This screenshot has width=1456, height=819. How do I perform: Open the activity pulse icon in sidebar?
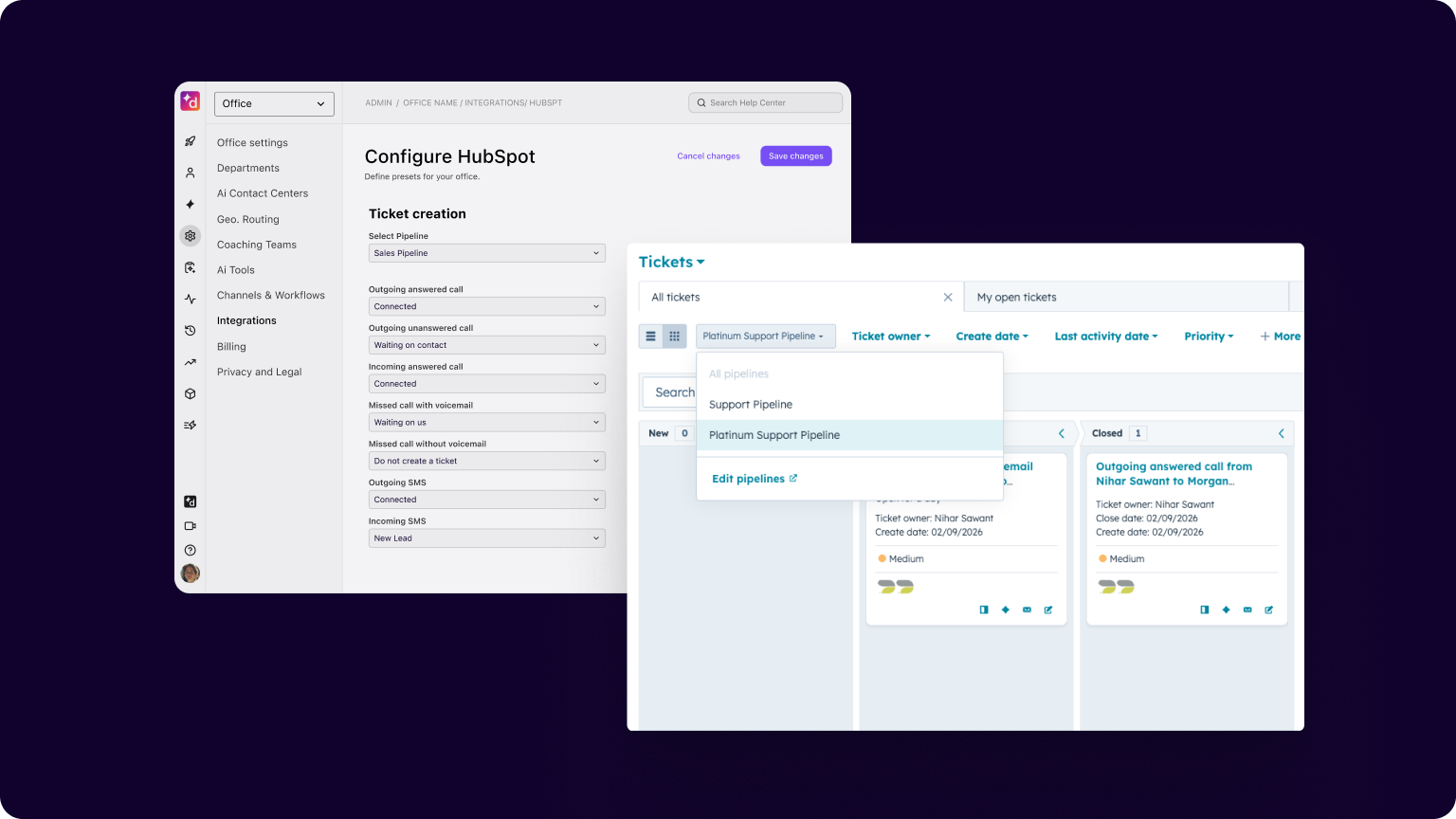click(190, 299)
